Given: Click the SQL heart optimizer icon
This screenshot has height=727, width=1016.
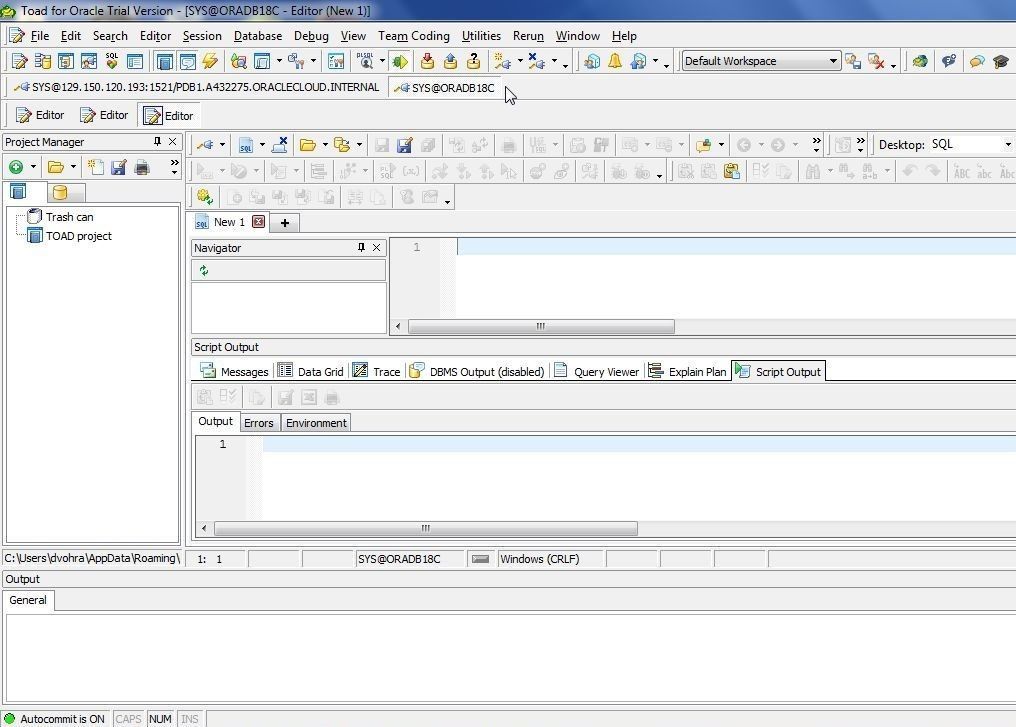Looking at the screenshot, I should point(112,62).
